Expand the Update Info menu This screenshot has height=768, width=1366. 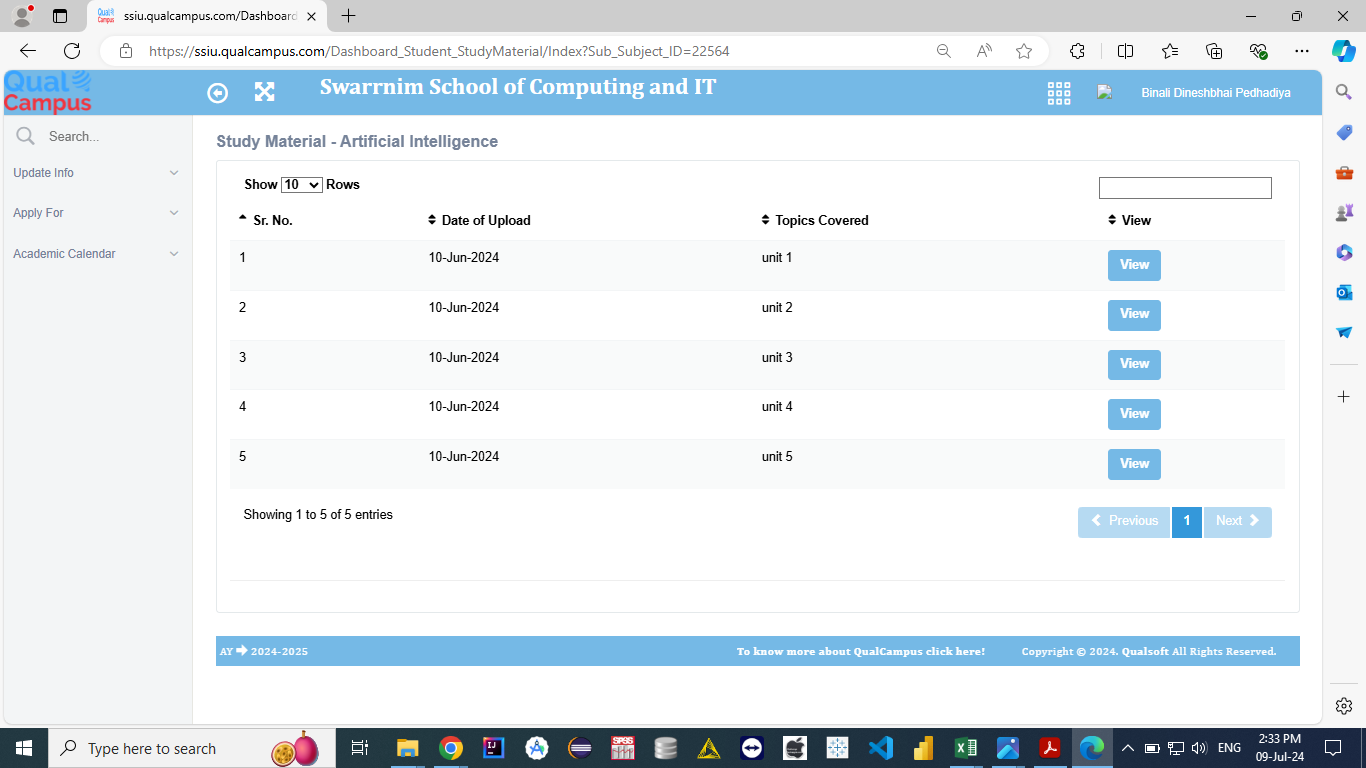tap(96, 173)
